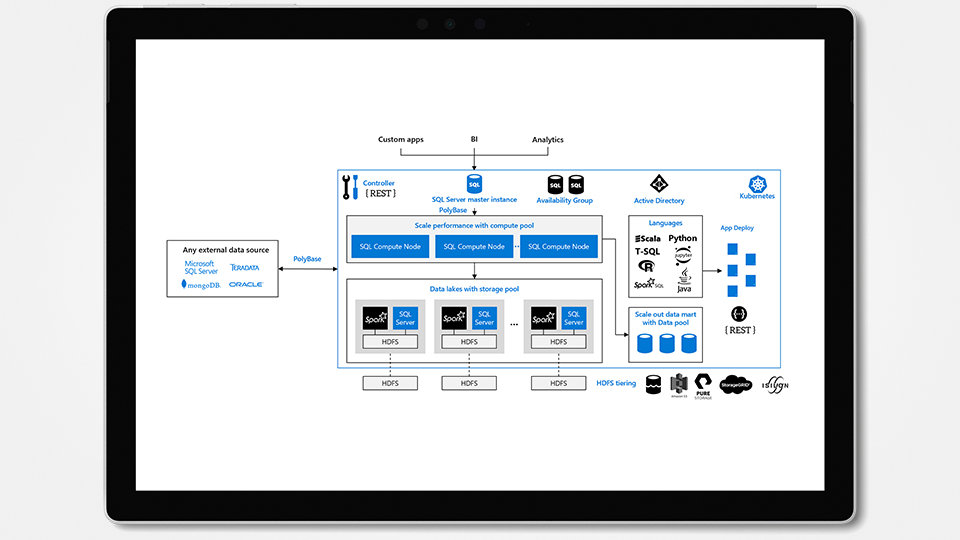Select the Active Directory diamond icon
This screenshot has width=960, height=540.
pos(659,184)
